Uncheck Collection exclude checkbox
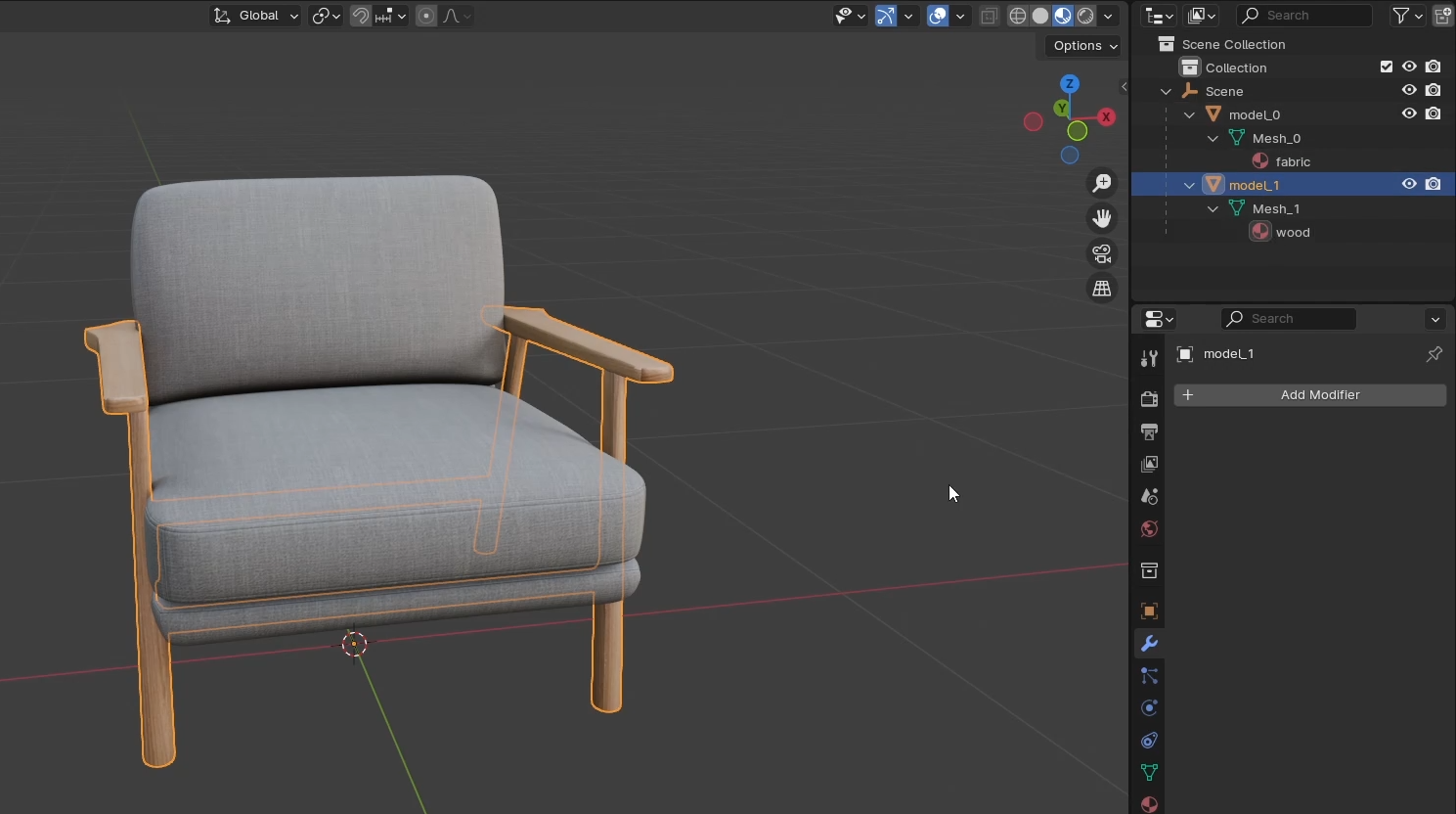1456x814 pixels. pyautogui.click(x=1387, y=67)
